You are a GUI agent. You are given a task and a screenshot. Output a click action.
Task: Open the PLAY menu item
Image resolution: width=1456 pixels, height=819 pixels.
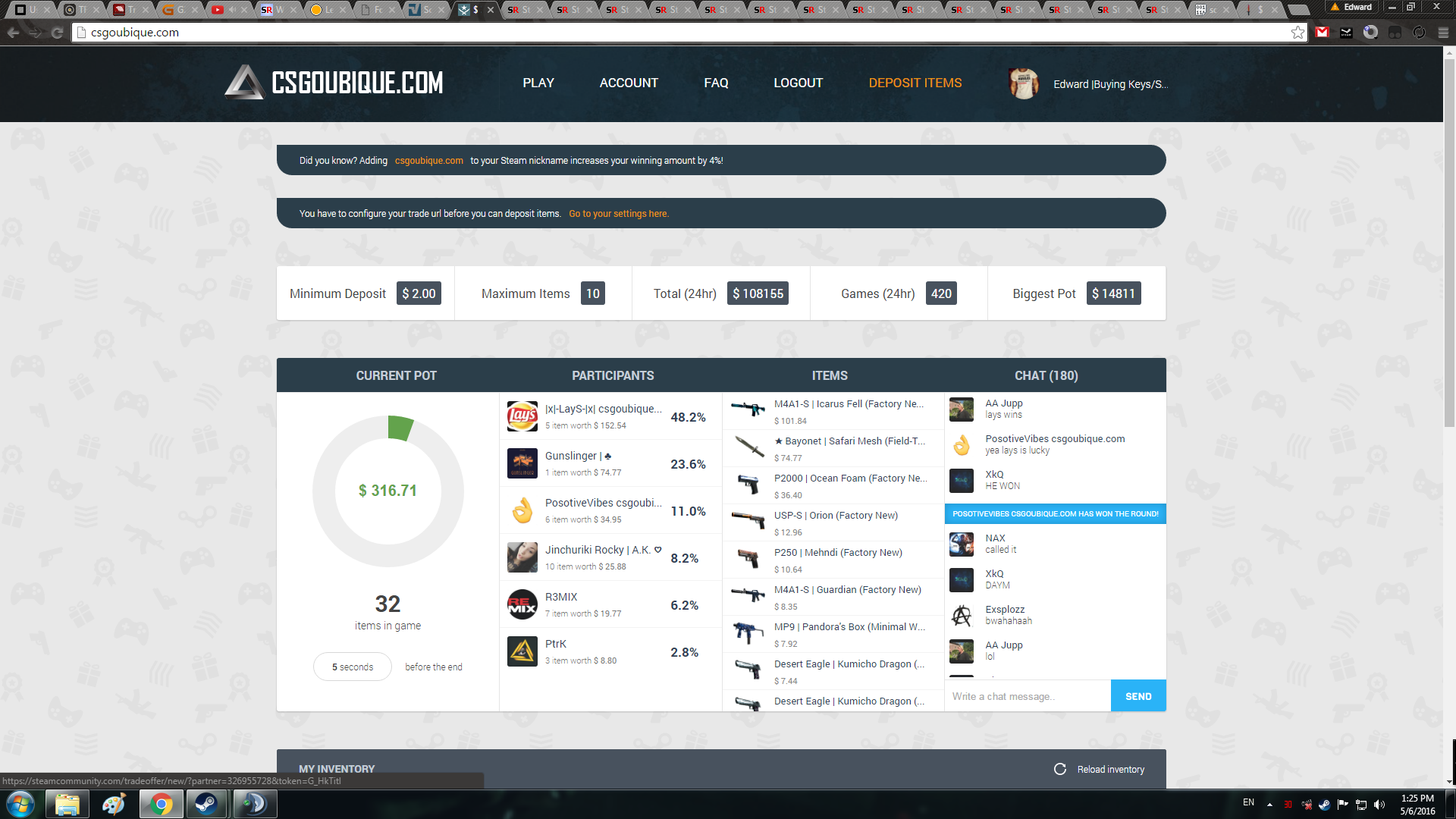coord(538,83)
